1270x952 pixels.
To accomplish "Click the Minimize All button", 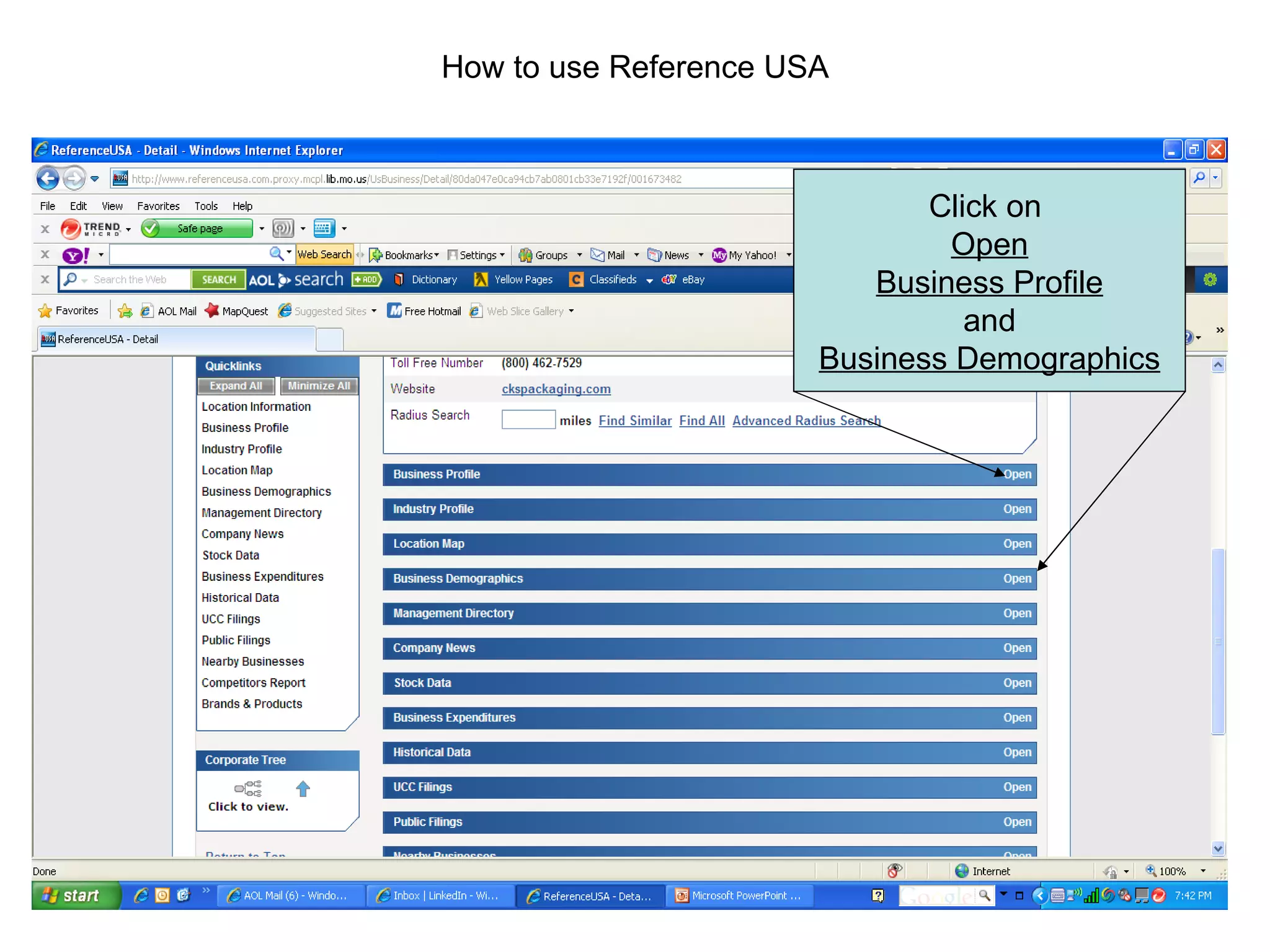I will pyautogui.click(x=319, y=386).
